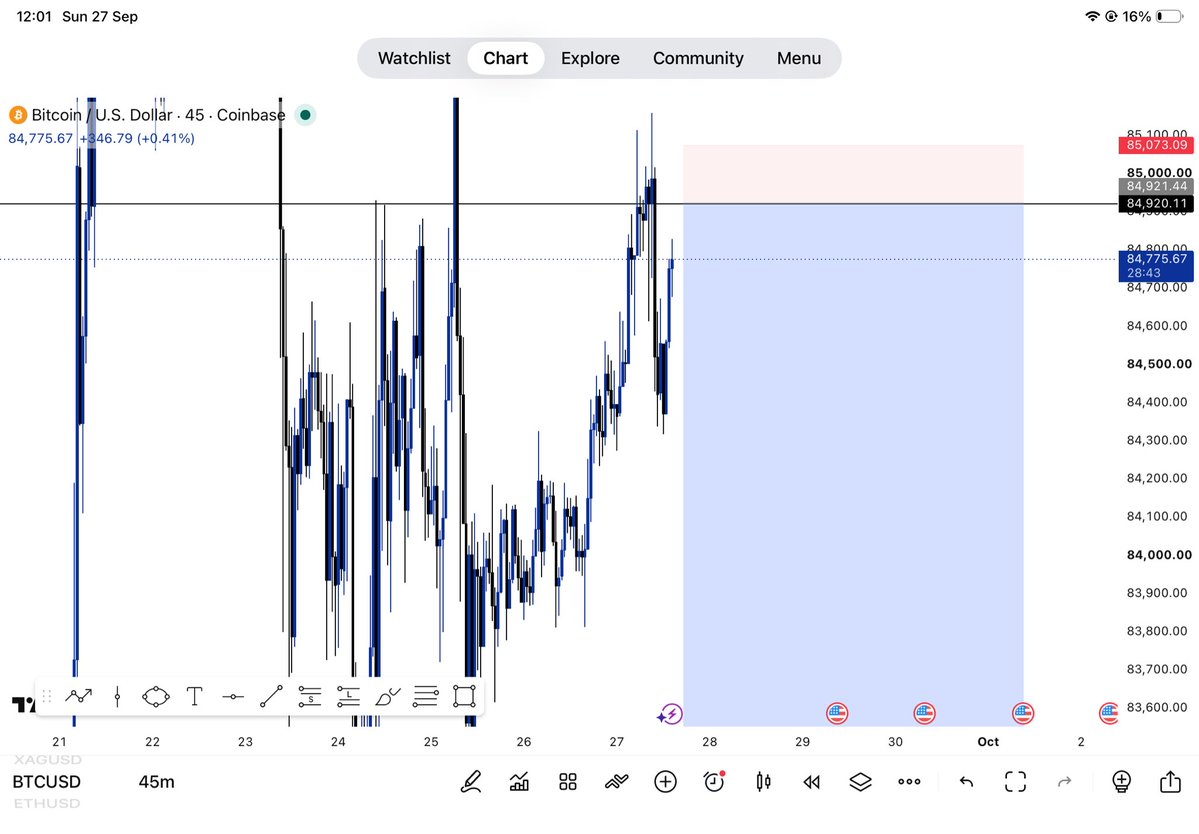Go to the Community tab
Viewport: 1199px width, 834px height.
coord(698,58)
